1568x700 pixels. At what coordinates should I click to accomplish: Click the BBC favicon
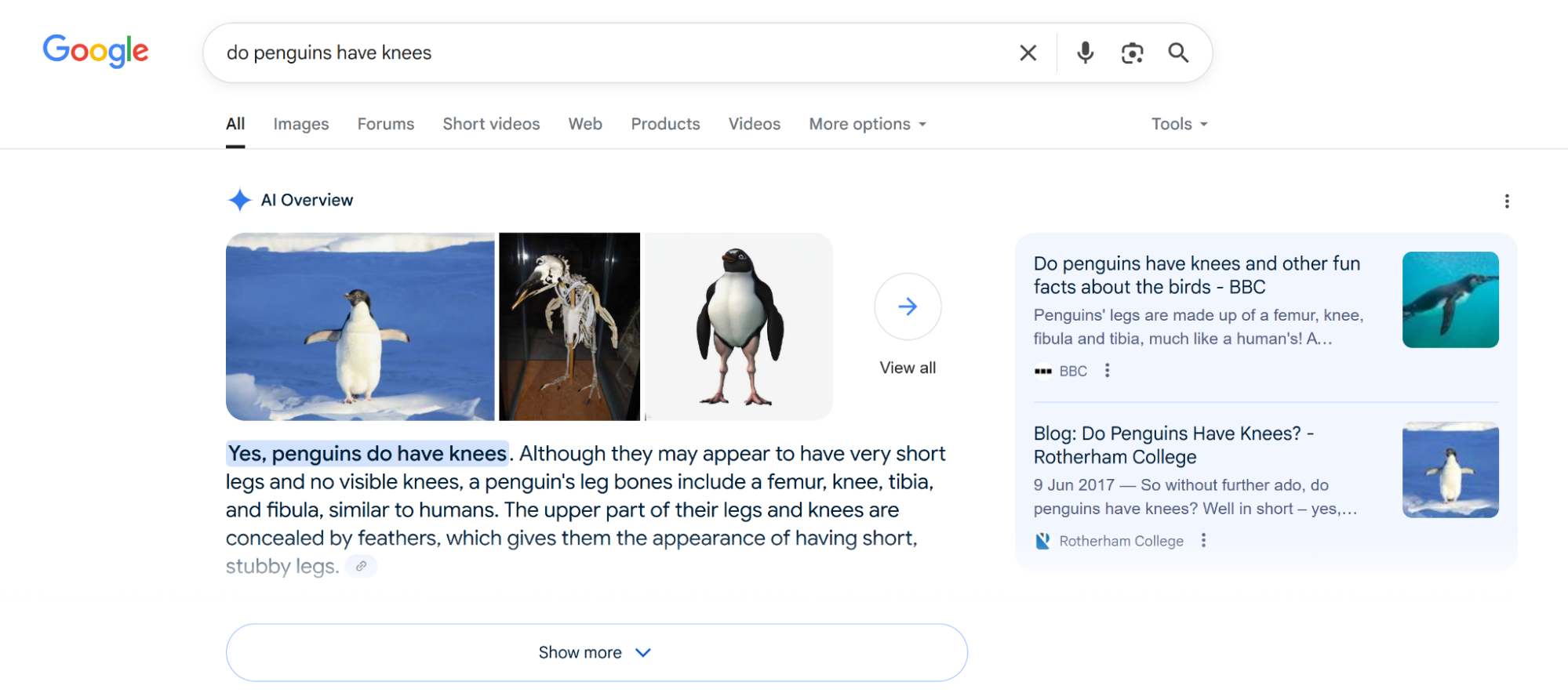pyautogui.click(x=1042, y=371)
